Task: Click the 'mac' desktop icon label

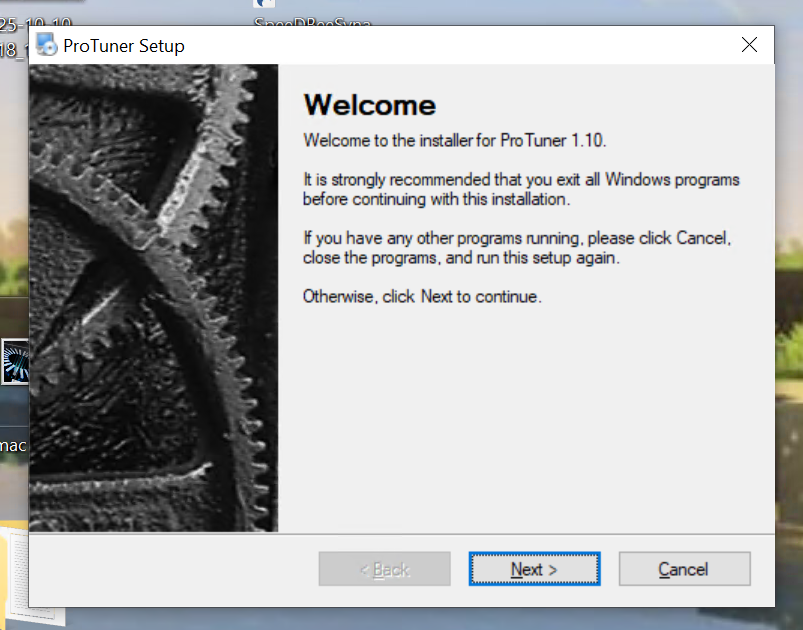Action: pos(12,444)
